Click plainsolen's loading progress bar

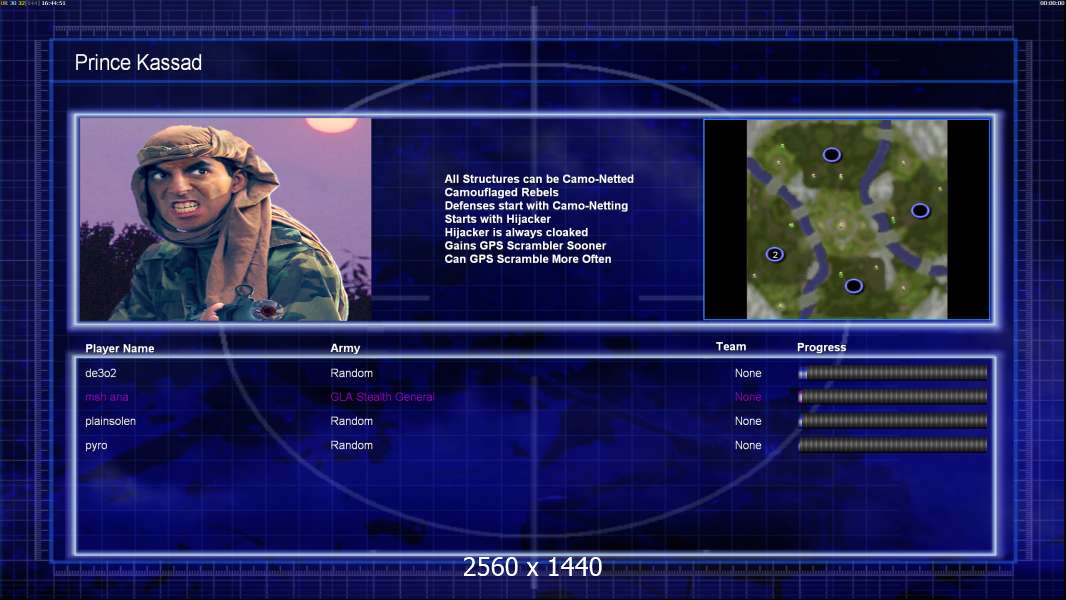[x=893, y=421]
